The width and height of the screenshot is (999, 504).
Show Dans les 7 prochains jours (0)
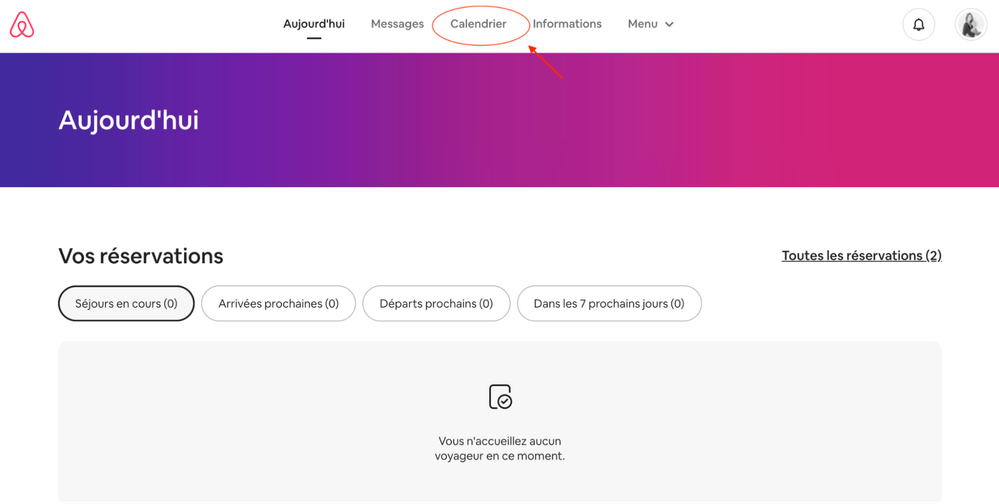[x=609, y=304]
